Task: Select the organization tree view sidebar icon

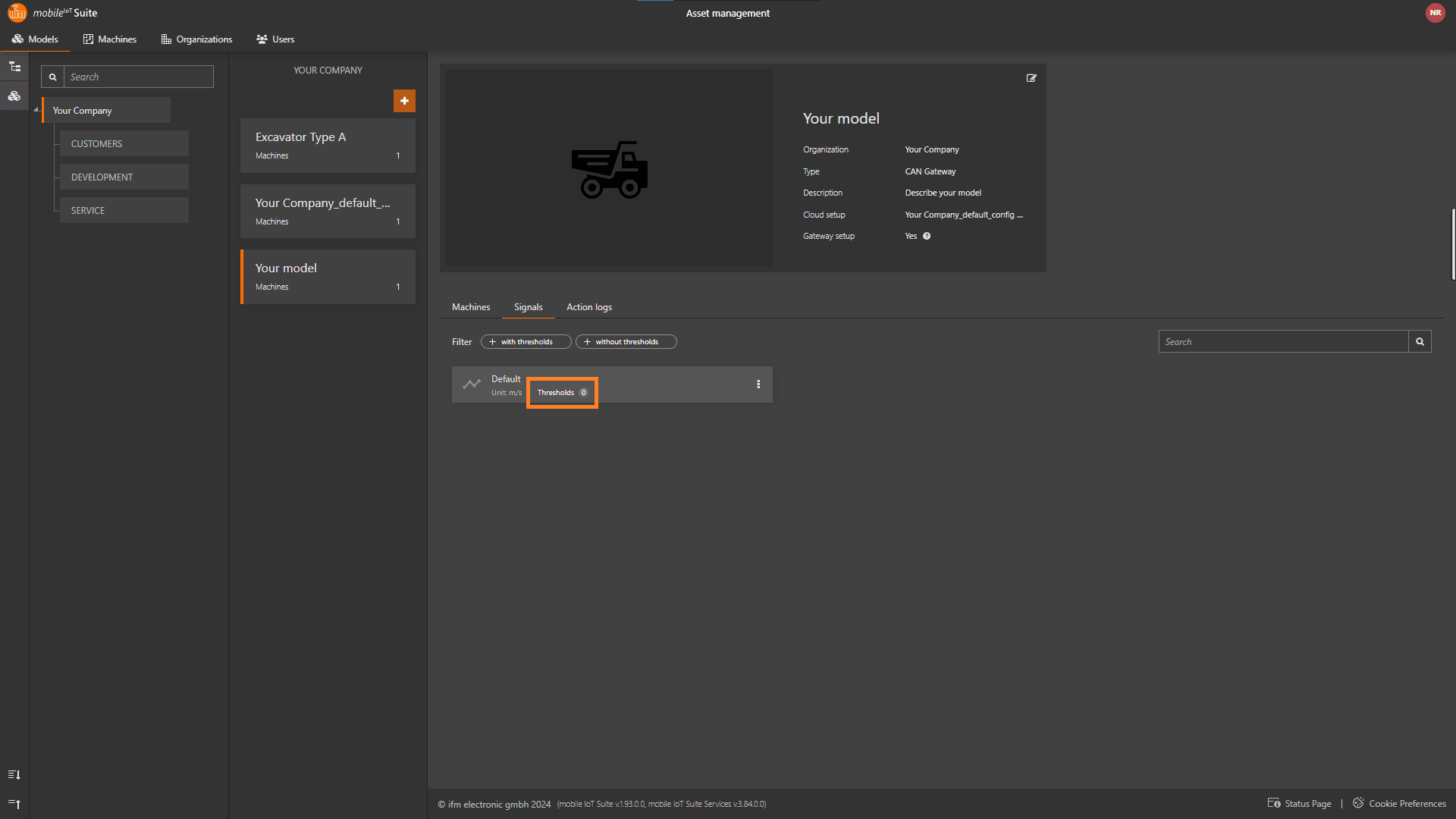Action: pos(14,67)
